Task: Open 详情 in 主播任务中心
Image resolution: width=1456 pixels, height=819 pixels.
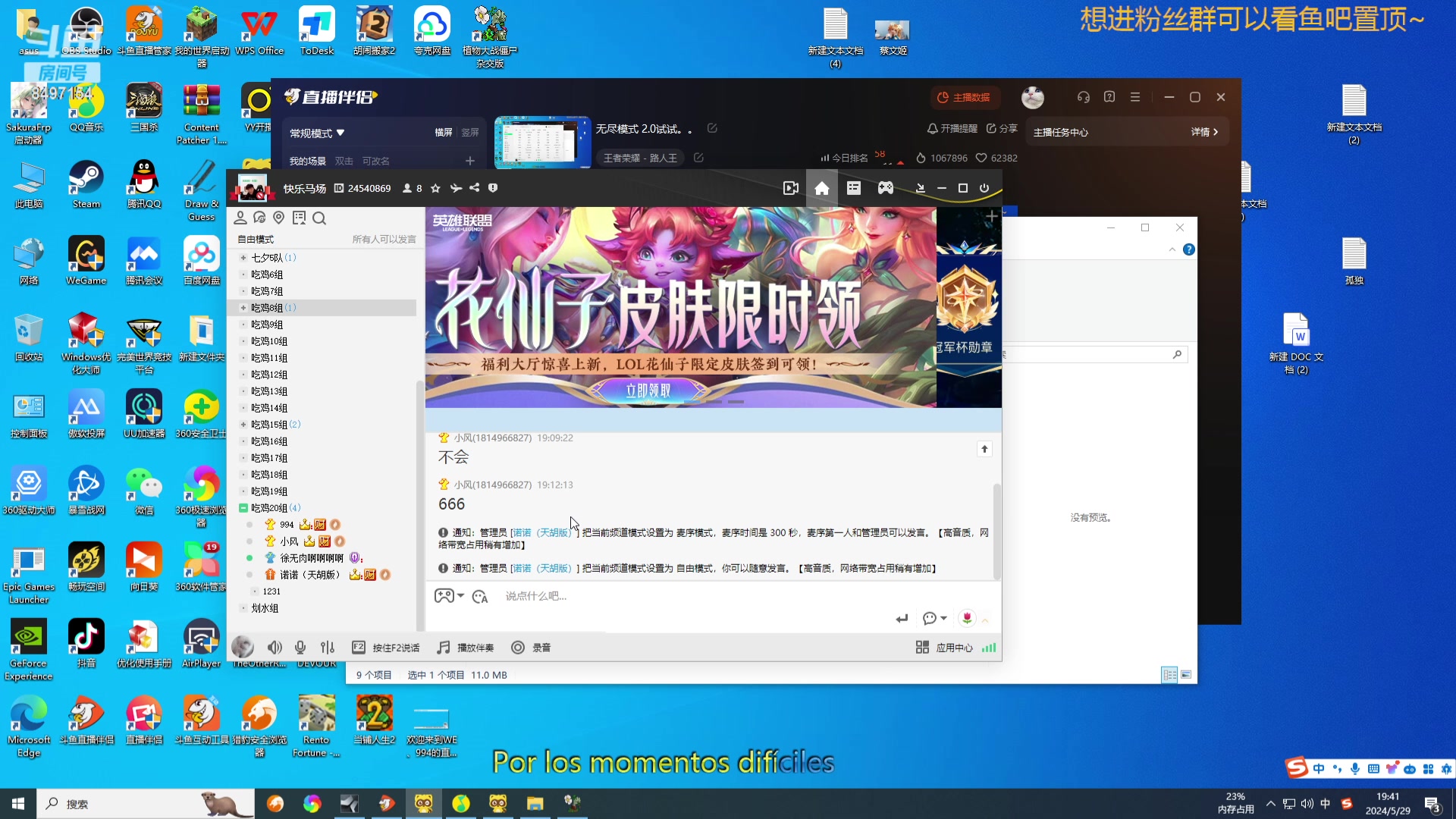Action: tap(1202, 131)
